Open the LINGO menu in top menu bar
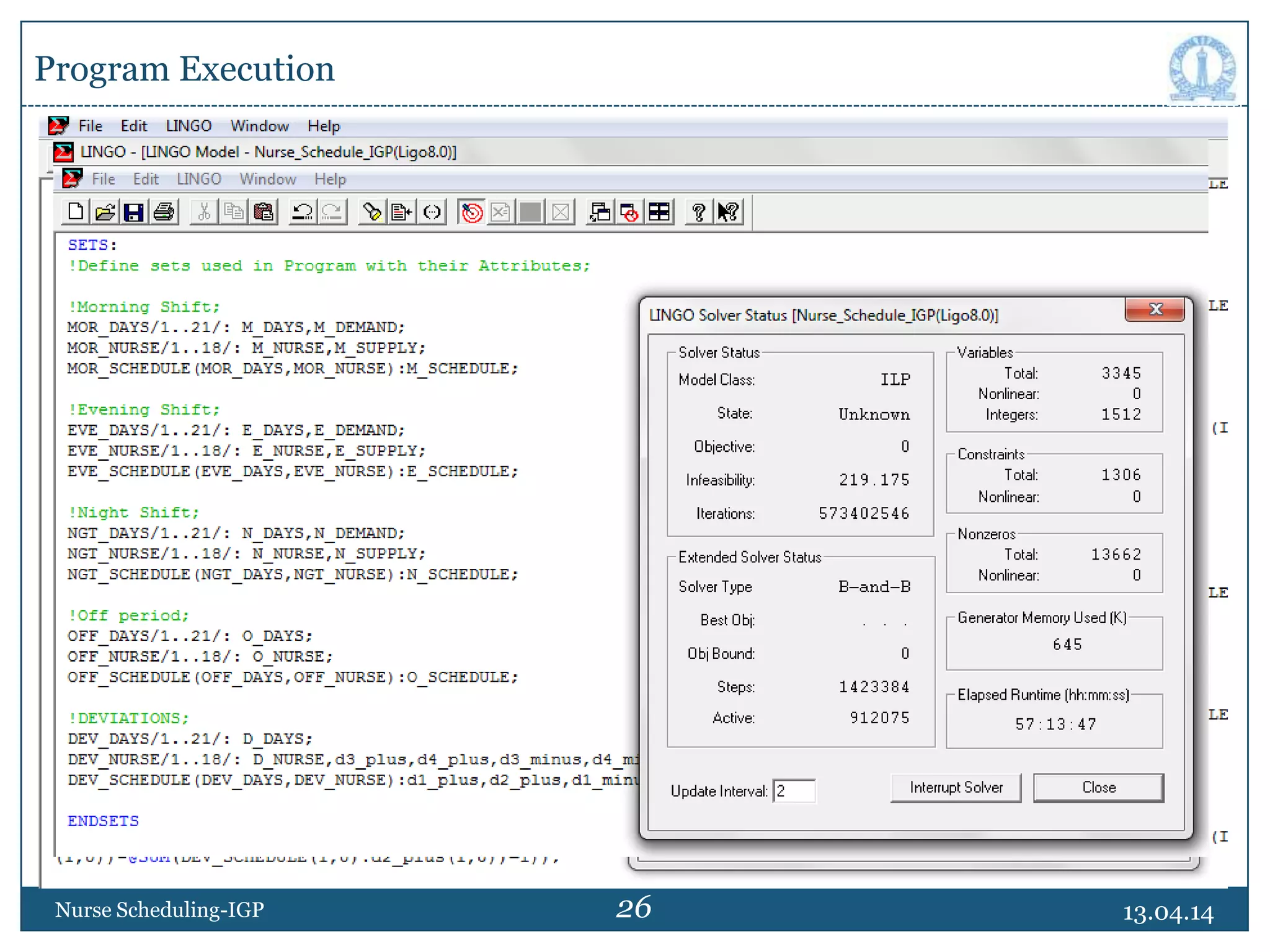The image size is (1270, 952). click(189, 126)
